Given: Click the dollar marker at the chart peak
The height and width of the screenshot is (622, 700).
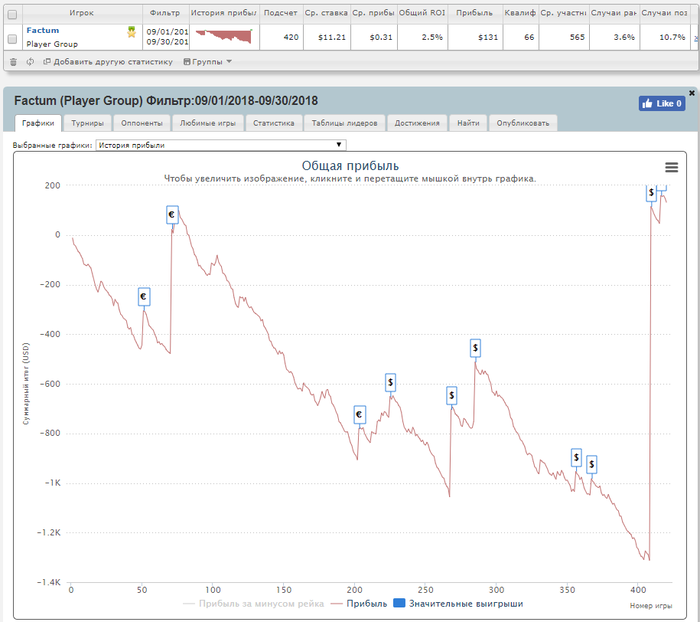Looking at the screenshot, I should 652,192.
